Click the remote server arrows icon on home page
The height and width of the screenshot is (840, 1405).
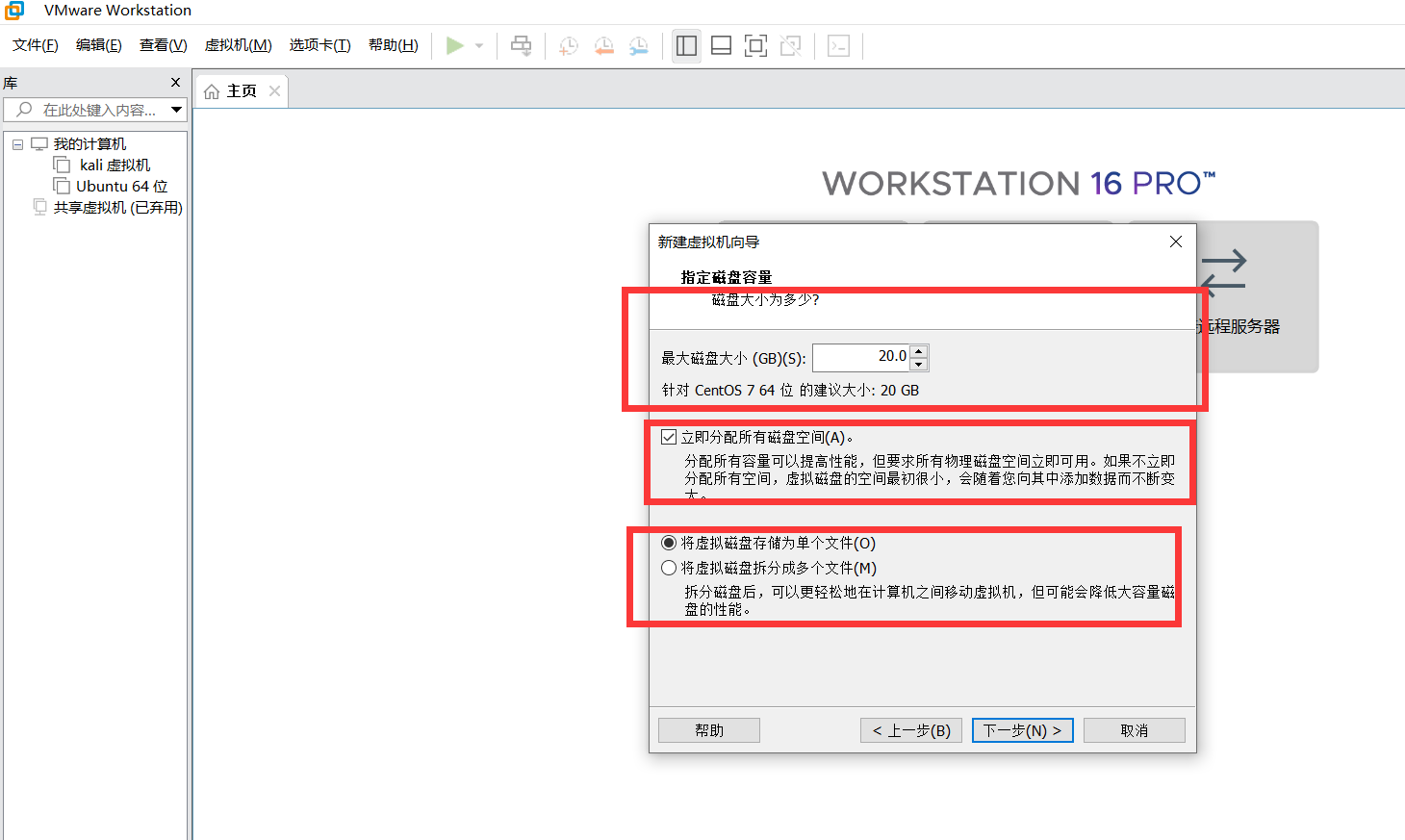pyautogui.click(x=1223, y=274)
